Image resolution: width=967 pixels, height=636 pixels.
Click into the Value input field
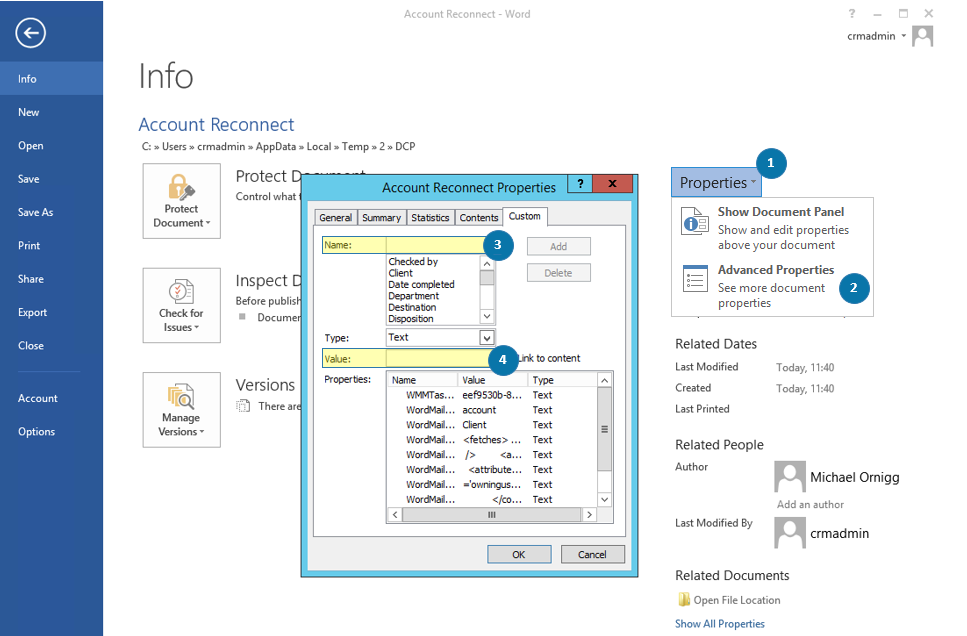[439, 358]
